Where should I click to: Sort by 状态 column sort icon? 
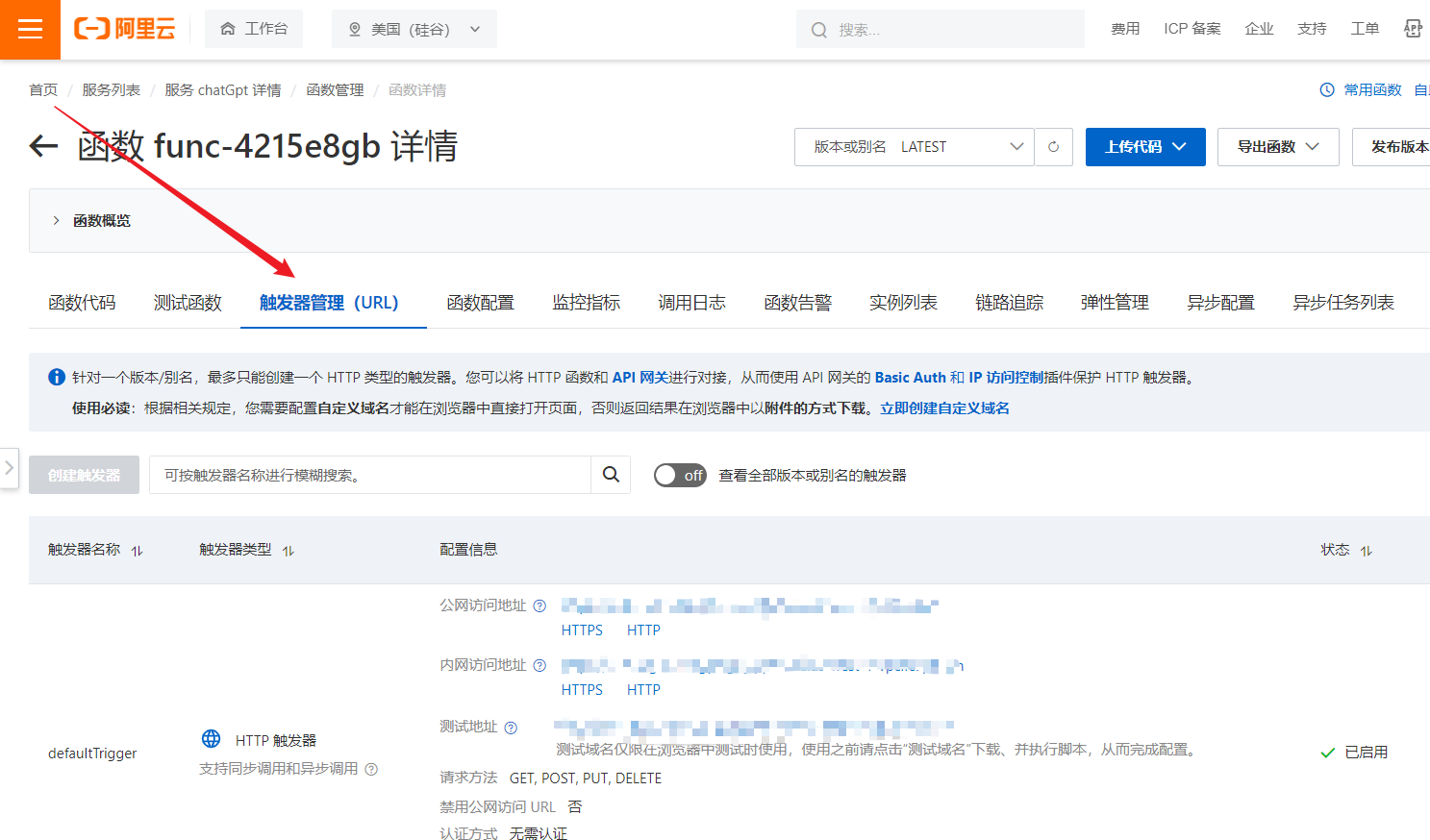tap(1366, 551)
